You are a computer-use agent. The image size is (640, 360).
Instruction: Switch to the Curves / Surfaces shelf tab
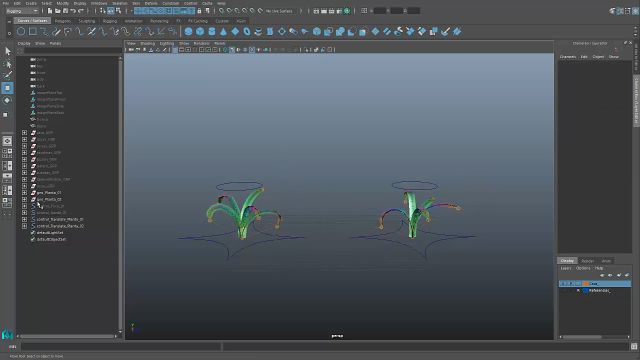(x=32, y=20)
